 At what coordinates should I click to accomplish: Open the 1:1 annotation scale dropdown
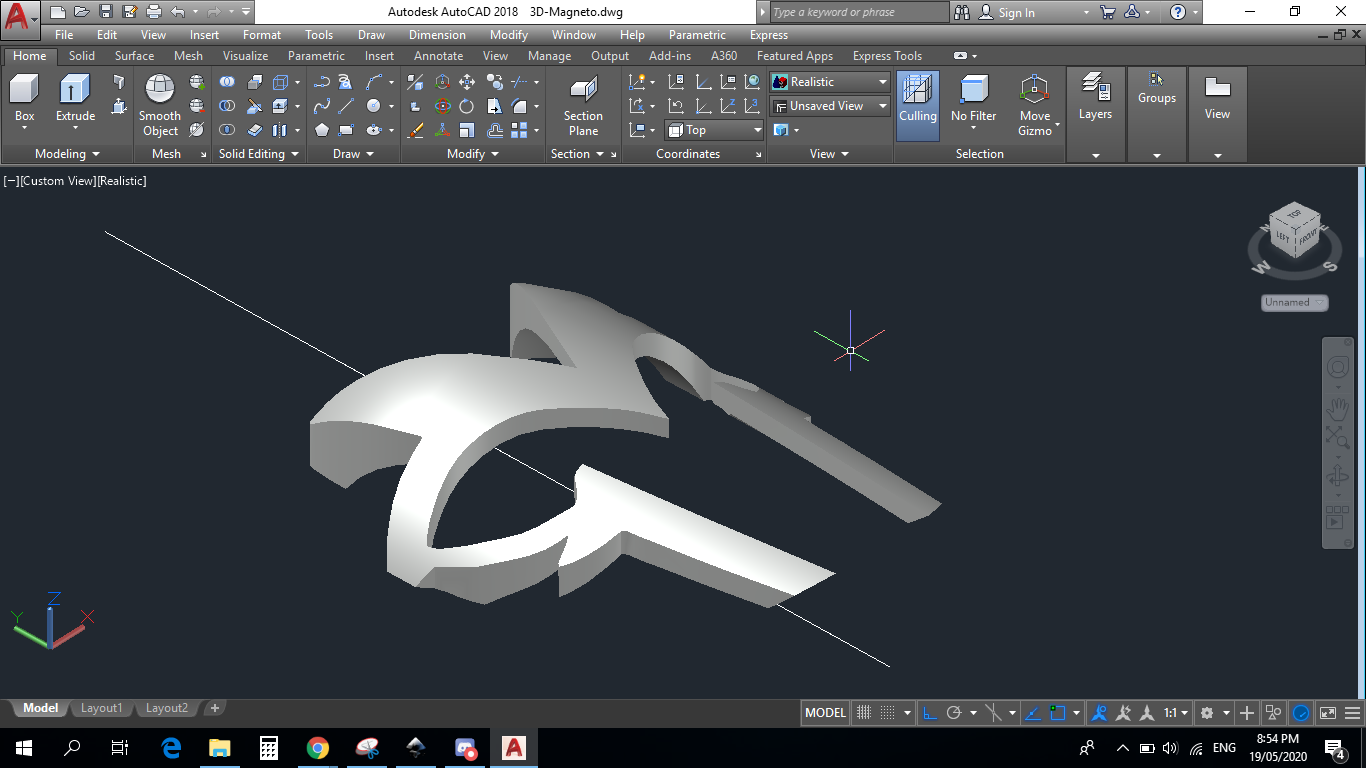coord(1176,713)
